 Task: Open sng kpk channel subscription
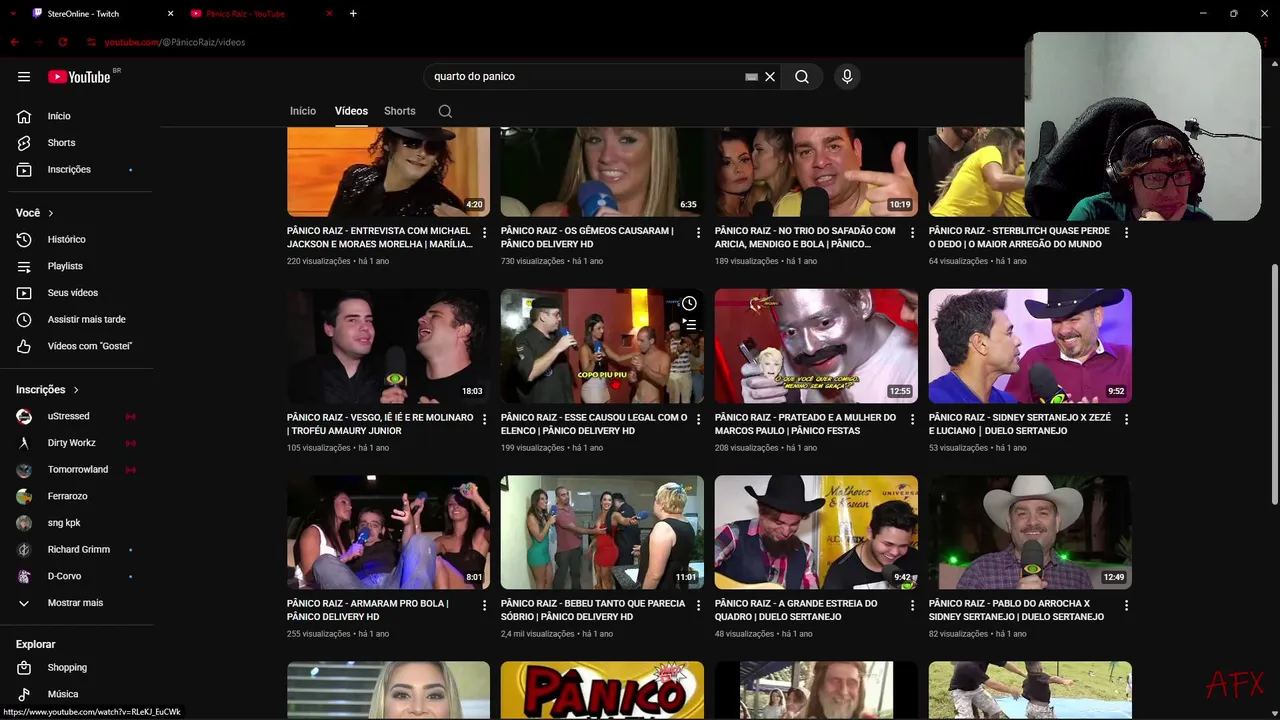click(78, 523)
